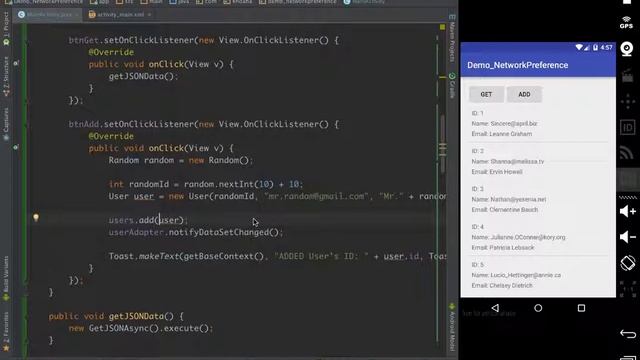Click the Toast.makeText line
The height and width of the screenshot is (360, 640).
[x=278, y=256]
